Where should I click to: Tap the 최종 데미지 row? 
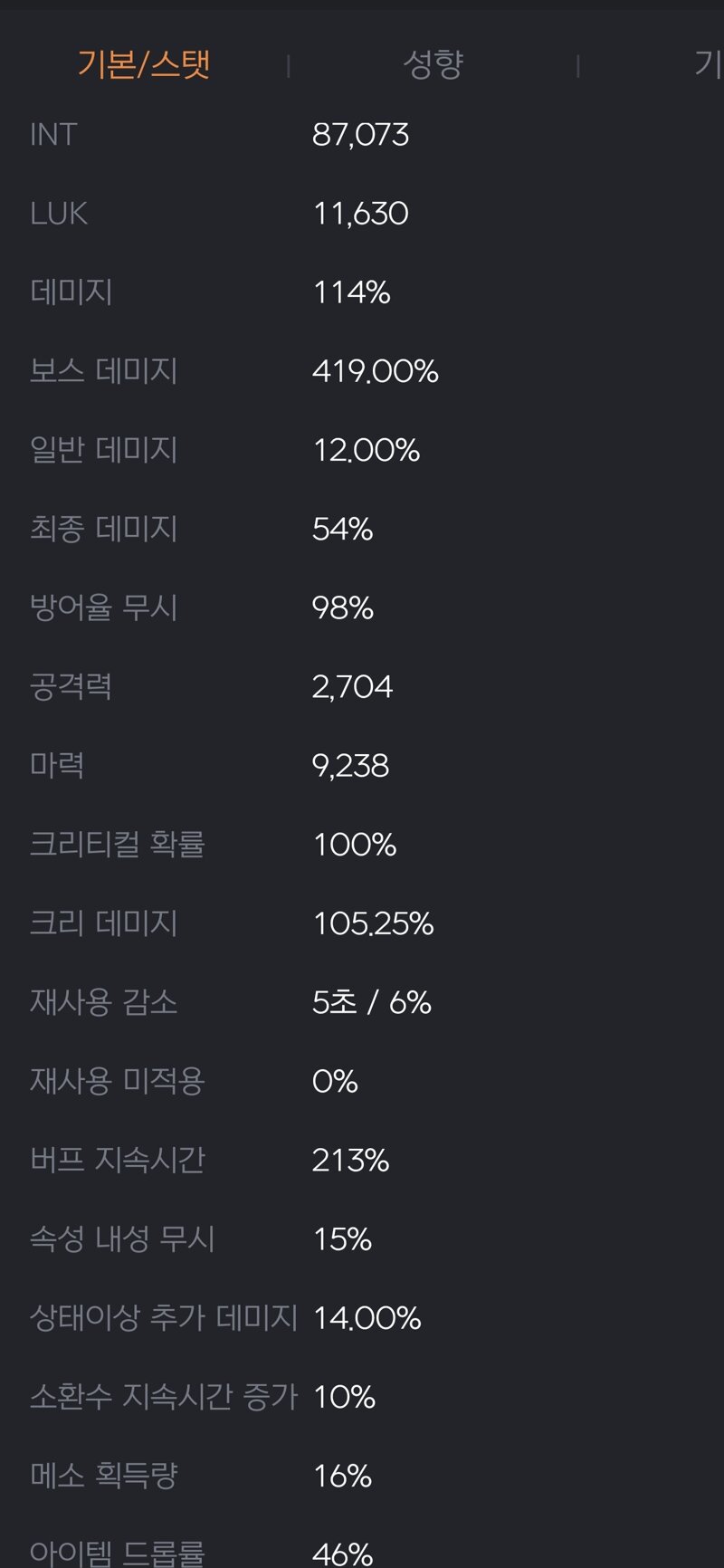[362, 529]
